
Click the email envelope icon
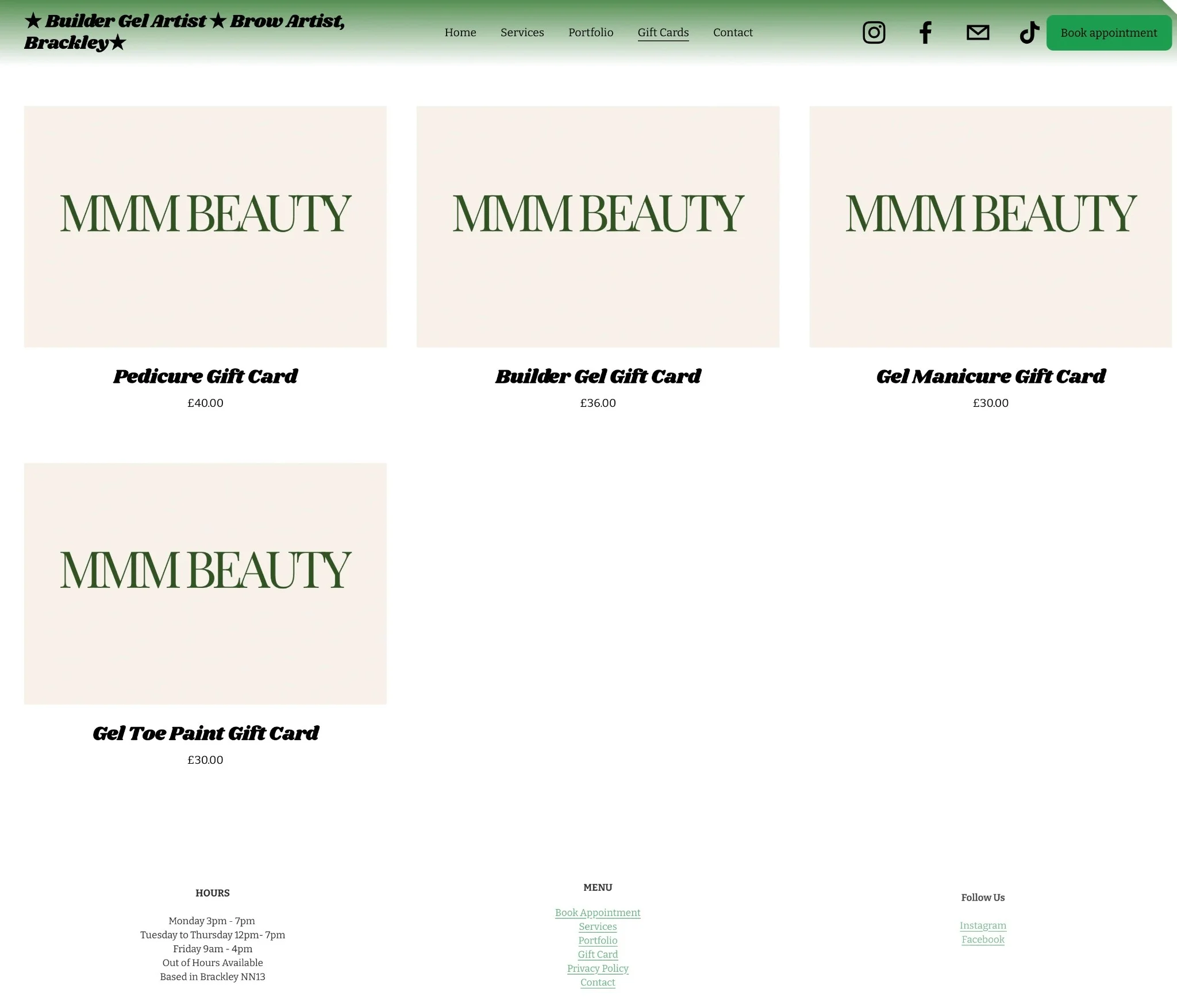tap(978, 33)
